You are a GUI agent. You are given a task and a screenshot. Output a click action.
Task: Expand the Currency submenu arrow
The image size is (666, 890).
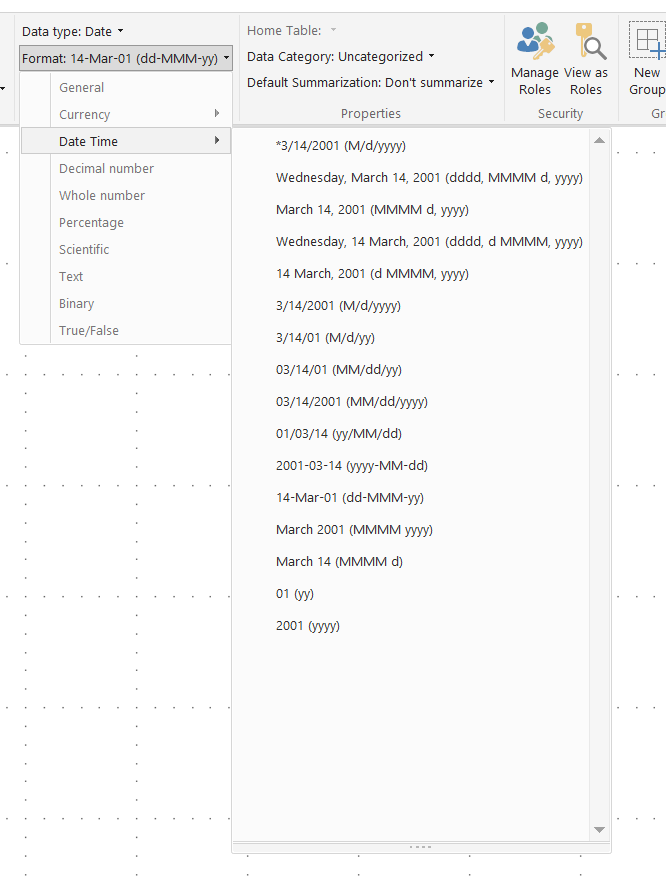pyautogui.click(x=217, y=114)
